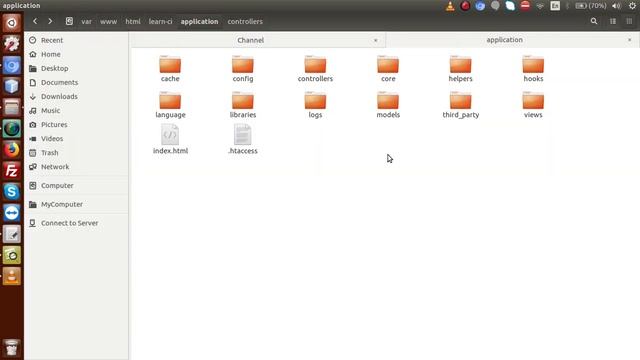Open the cache folder
This screenshot has height=360, width=640.
(x=170, y=69)
